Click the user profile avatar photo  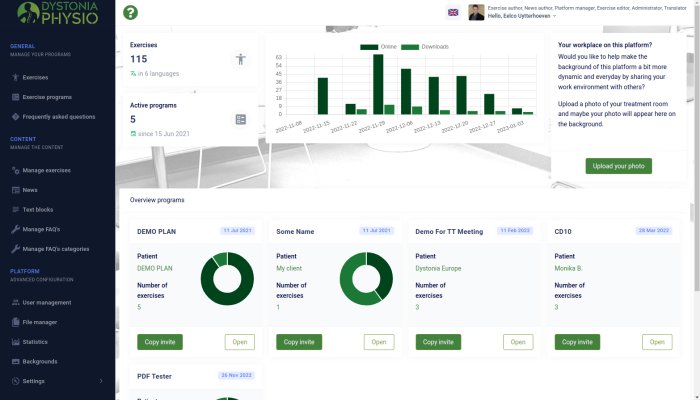(x=476, y=12)
